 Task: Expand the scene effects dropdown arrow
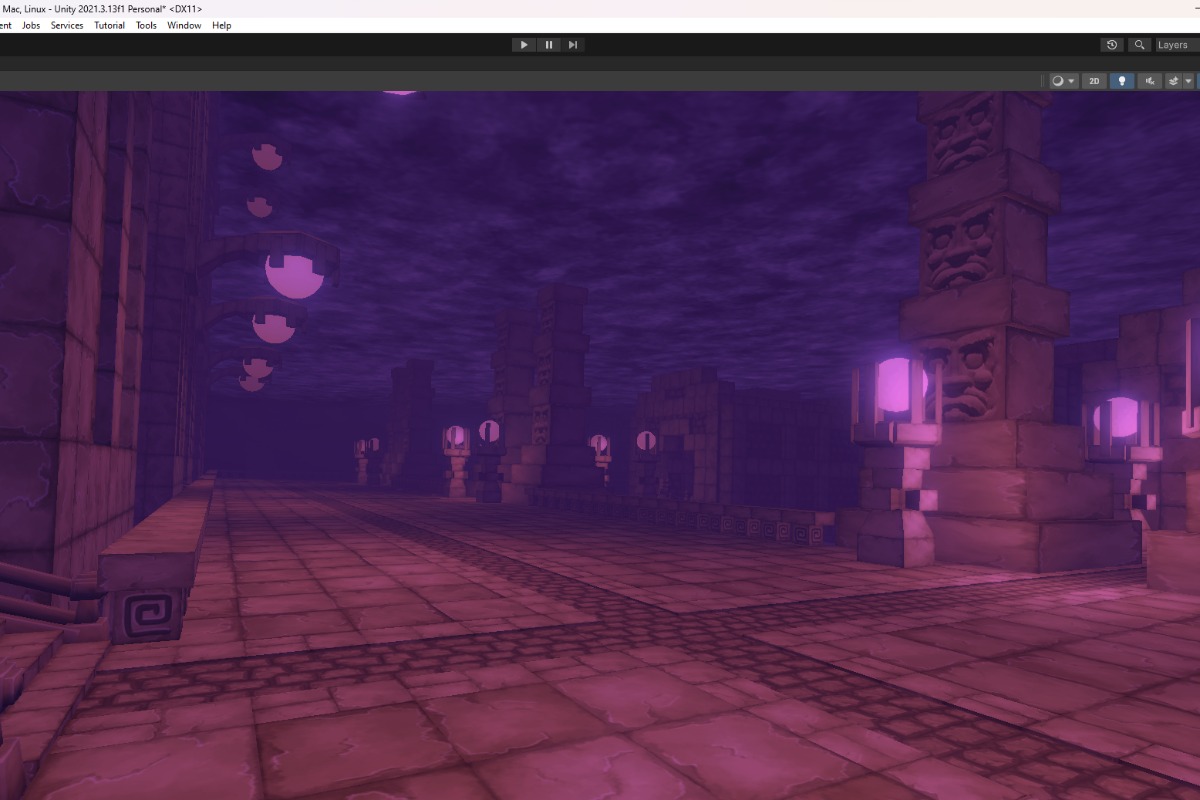coord(1188,81)
